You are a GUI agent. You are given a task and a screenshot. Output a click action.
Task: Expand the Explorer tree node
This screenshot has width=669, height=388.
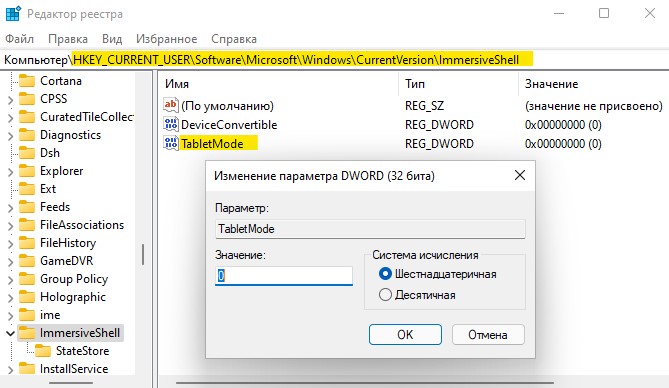point(11,172)
